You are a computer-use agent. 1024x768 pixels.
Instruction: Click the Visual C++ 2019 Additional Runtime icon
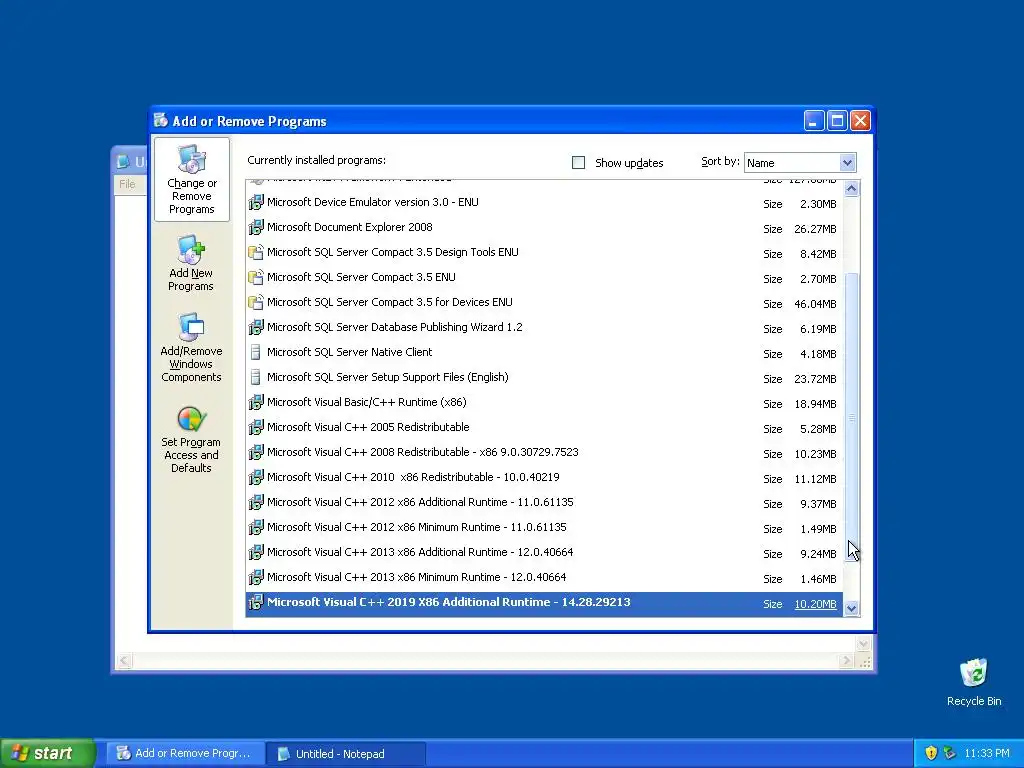click(256, 602)
